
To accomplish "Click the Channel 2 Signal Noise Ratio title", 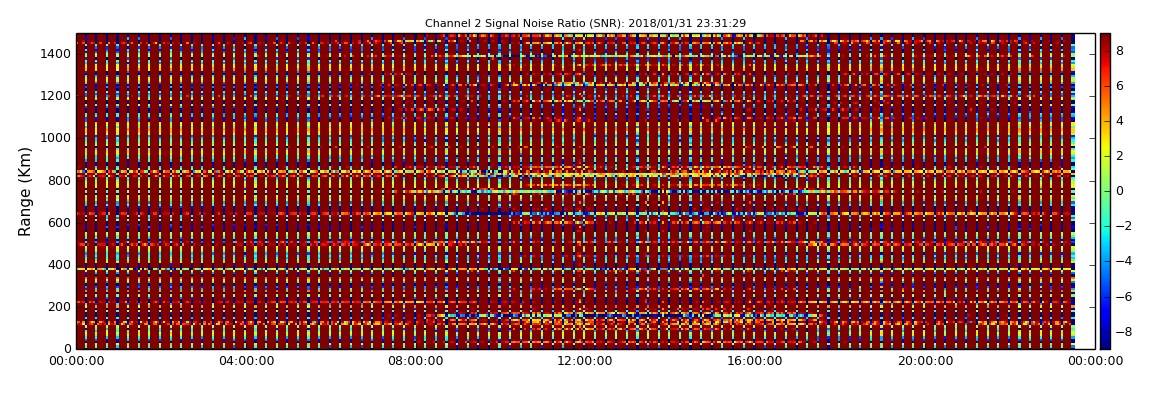I will [585, 23].
